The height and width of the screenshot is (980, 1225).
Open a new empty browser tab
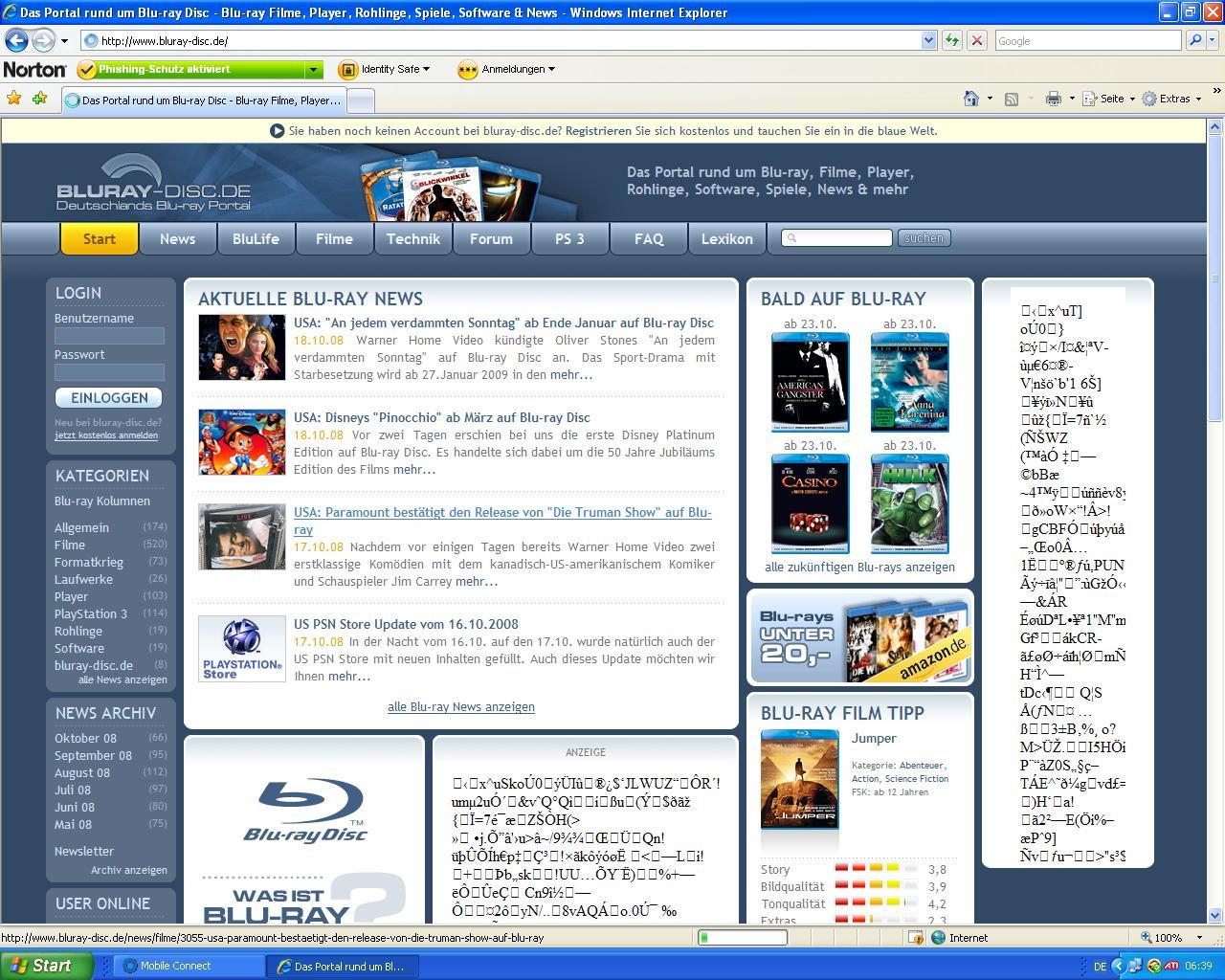point(360,100)
